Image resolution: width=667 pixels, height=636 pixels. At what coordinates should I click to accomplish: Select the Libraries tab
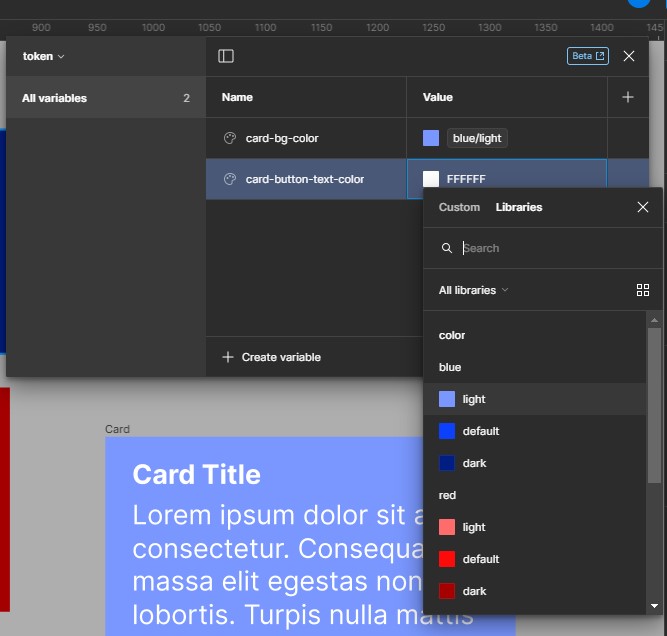[519, 207]
